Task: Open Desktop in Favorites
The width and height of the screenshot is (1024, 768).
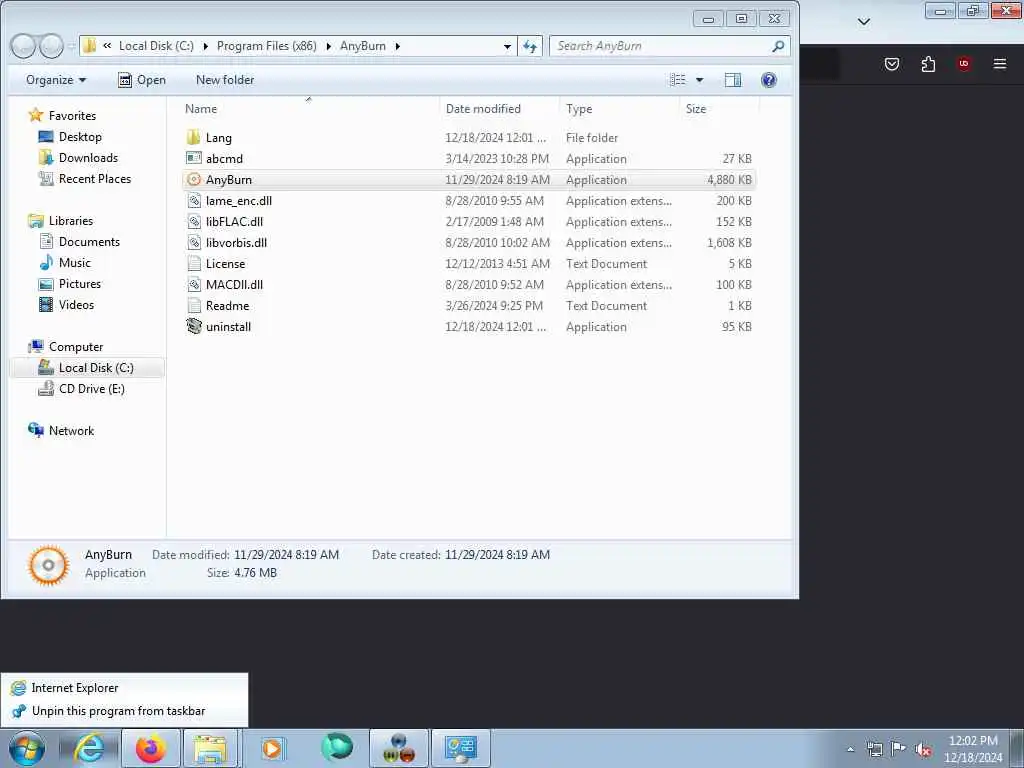Action: coord(80,136)
